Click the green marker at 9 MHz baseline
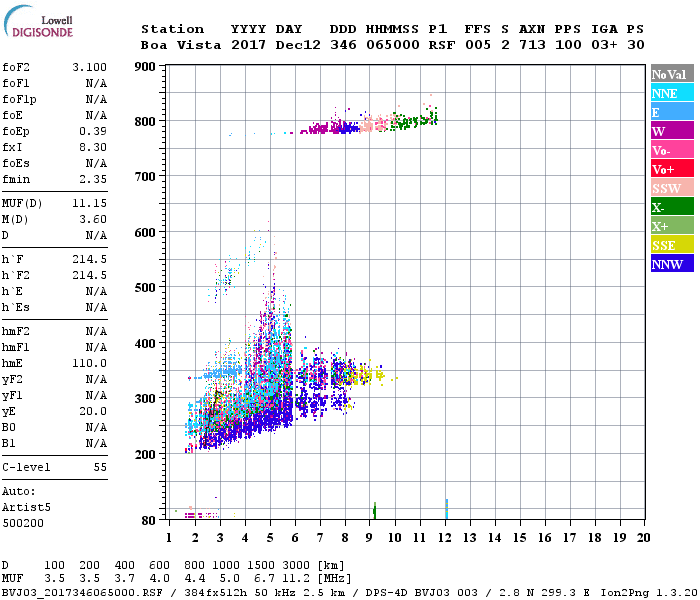 pyautogui.click(x=375, y=510)
